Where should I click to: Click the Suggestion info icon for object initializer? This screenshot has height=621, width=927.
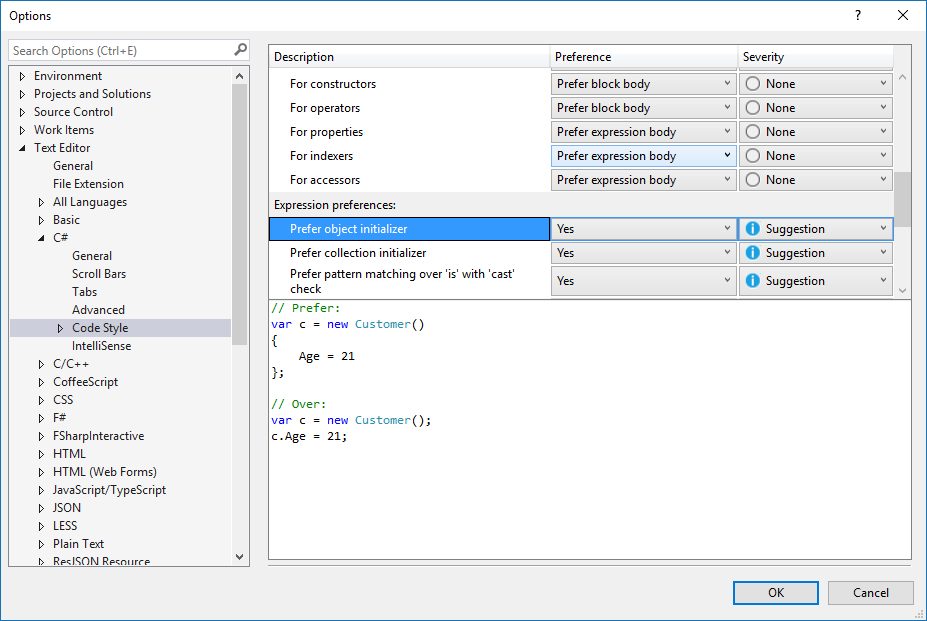753,229
